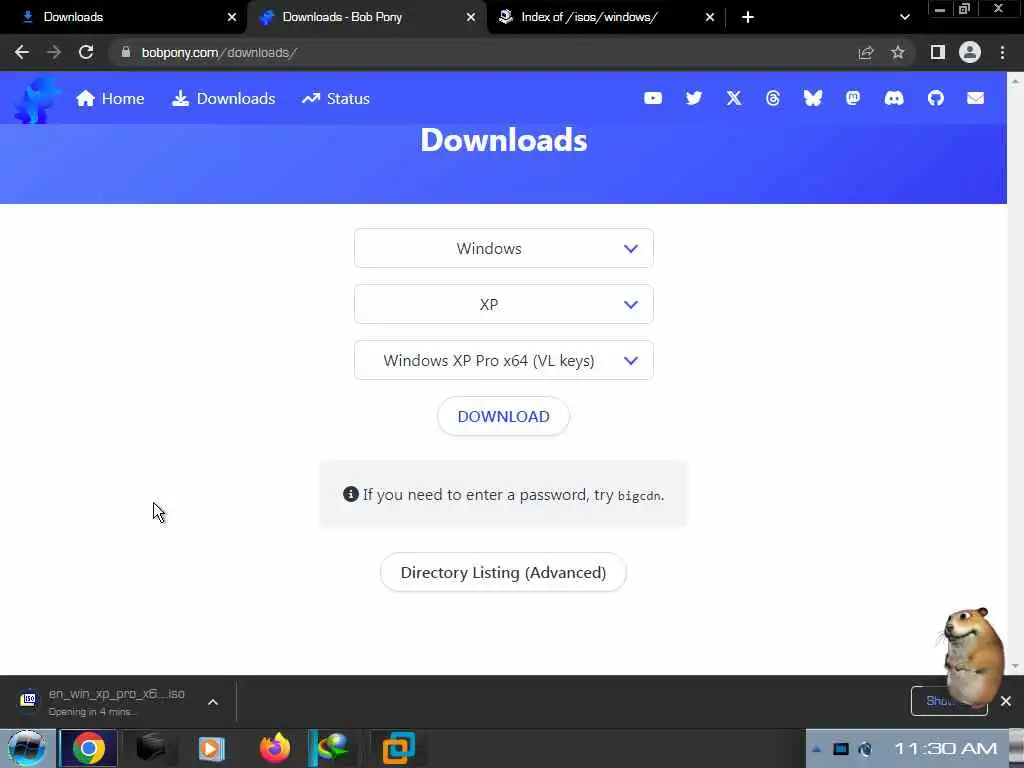Open the Discord icon link

tap(894, 98)
